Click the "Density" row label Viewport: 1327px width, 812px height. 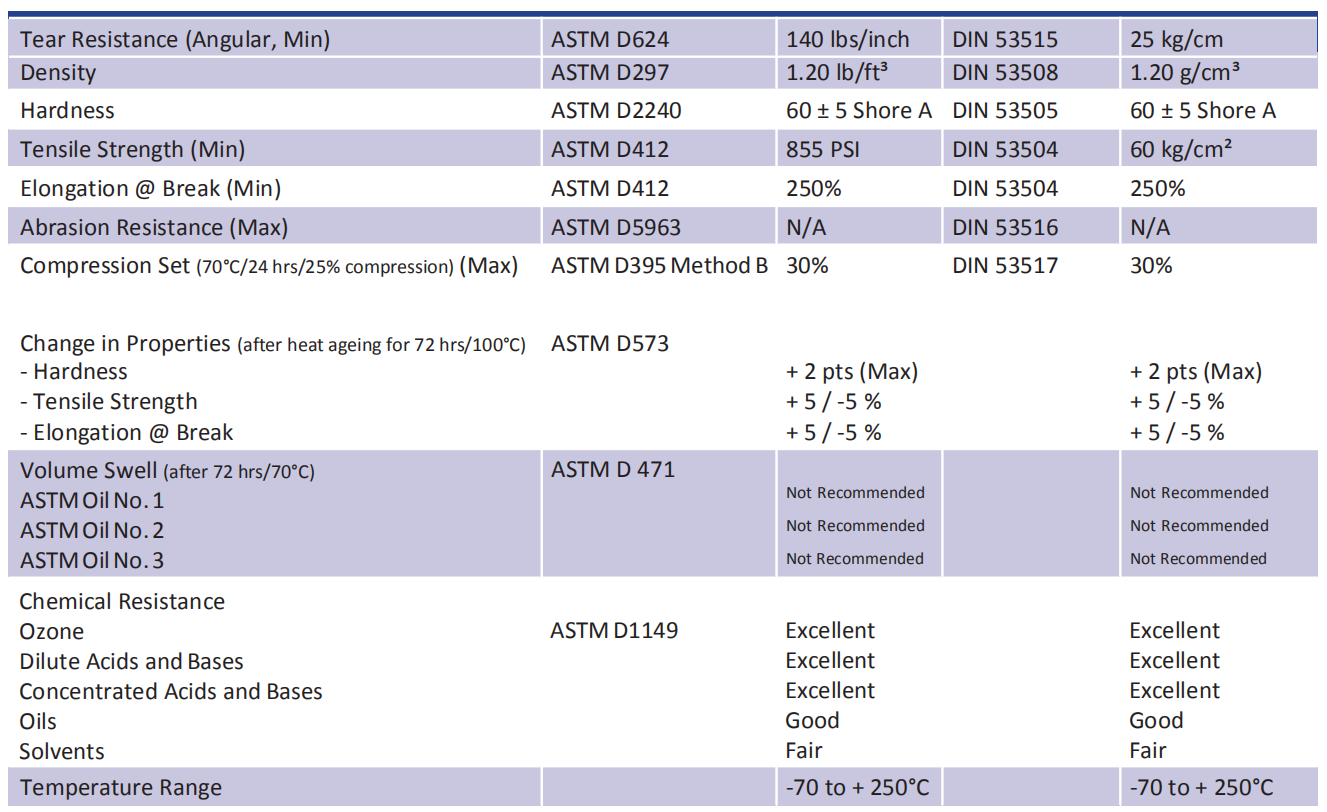pos(58,72)
